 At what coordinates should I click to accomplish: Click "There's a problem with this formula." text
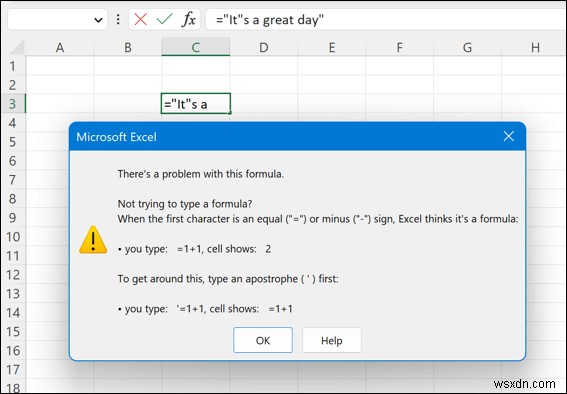pos(201,174)
